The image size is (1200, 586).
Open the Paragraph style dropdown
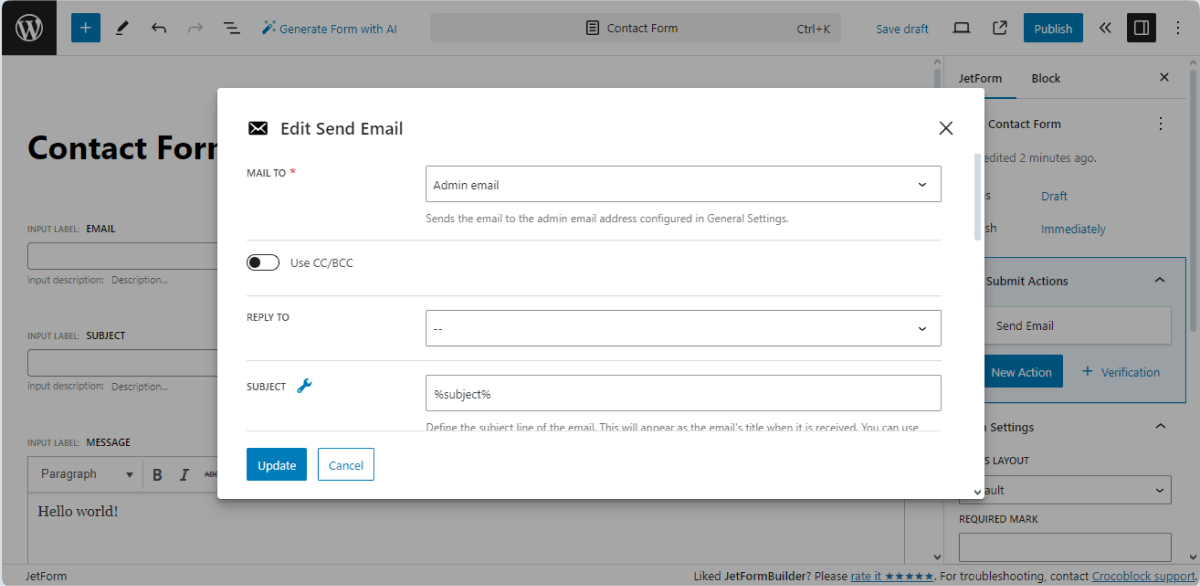coord(84,473)
